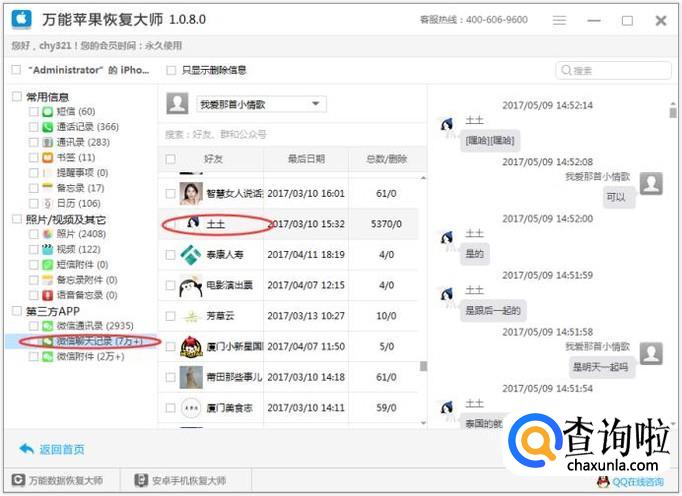Click the back arrow icon beside 返回首页
Viewport: 682px width, 496px height.
27,449
